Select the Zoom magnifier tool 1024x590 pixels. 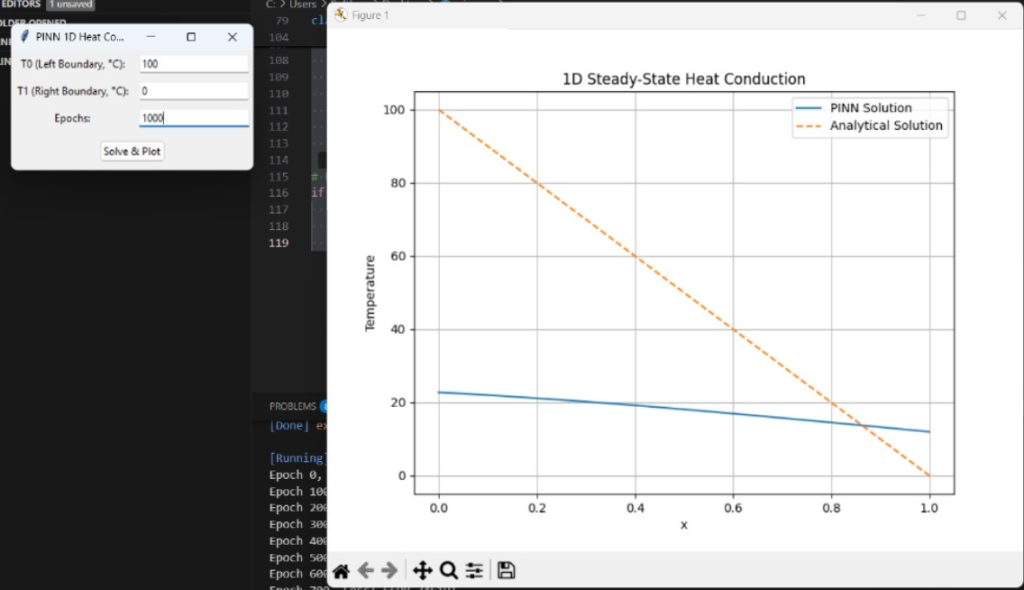pos(448,571)
